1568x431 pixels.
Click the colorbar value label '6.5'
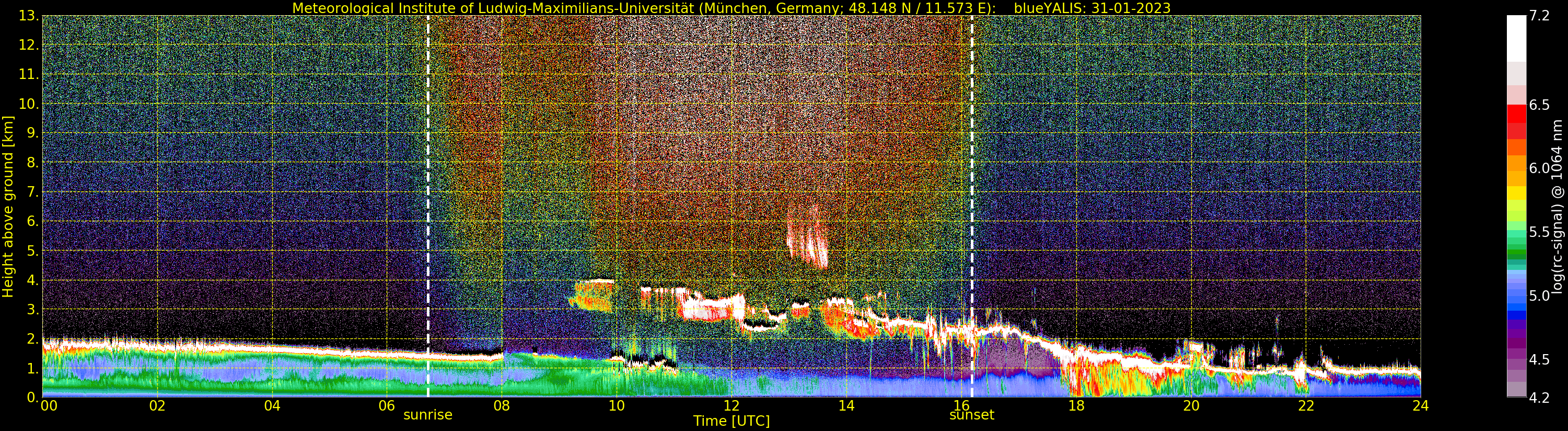[1539, 105]
